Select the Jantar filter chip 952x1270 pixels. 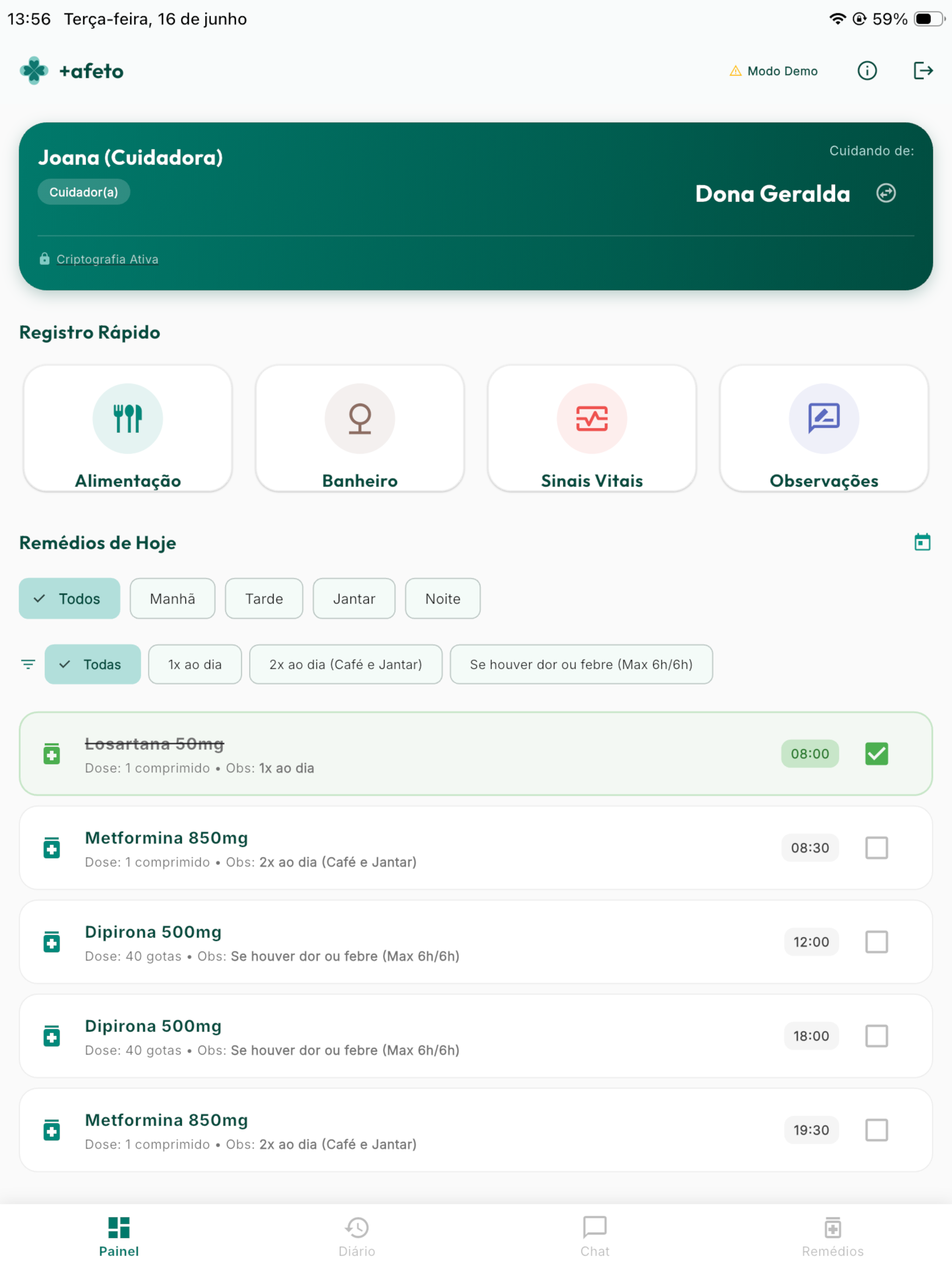pyautogui.click(x=354, y=598)
